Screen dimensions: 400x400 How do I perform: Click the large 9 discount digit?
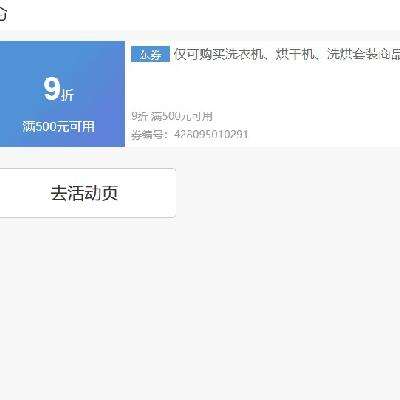click(52, 89)
